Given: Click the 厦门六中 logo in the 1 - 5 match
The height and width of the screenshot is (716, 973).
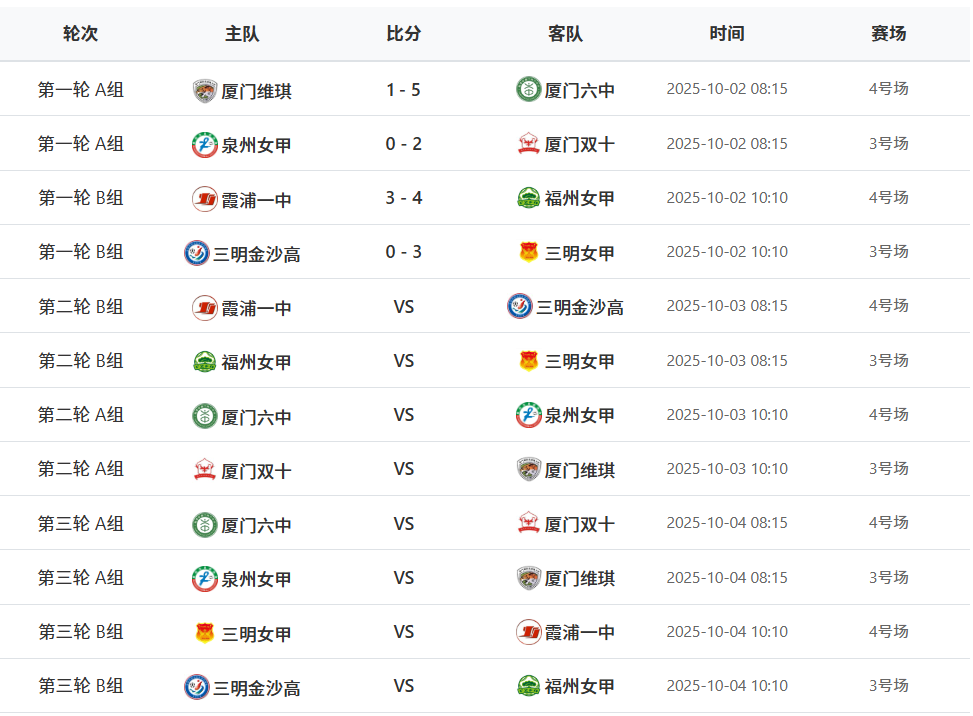Looking at the screenshot, I should (x=528, y=90).
